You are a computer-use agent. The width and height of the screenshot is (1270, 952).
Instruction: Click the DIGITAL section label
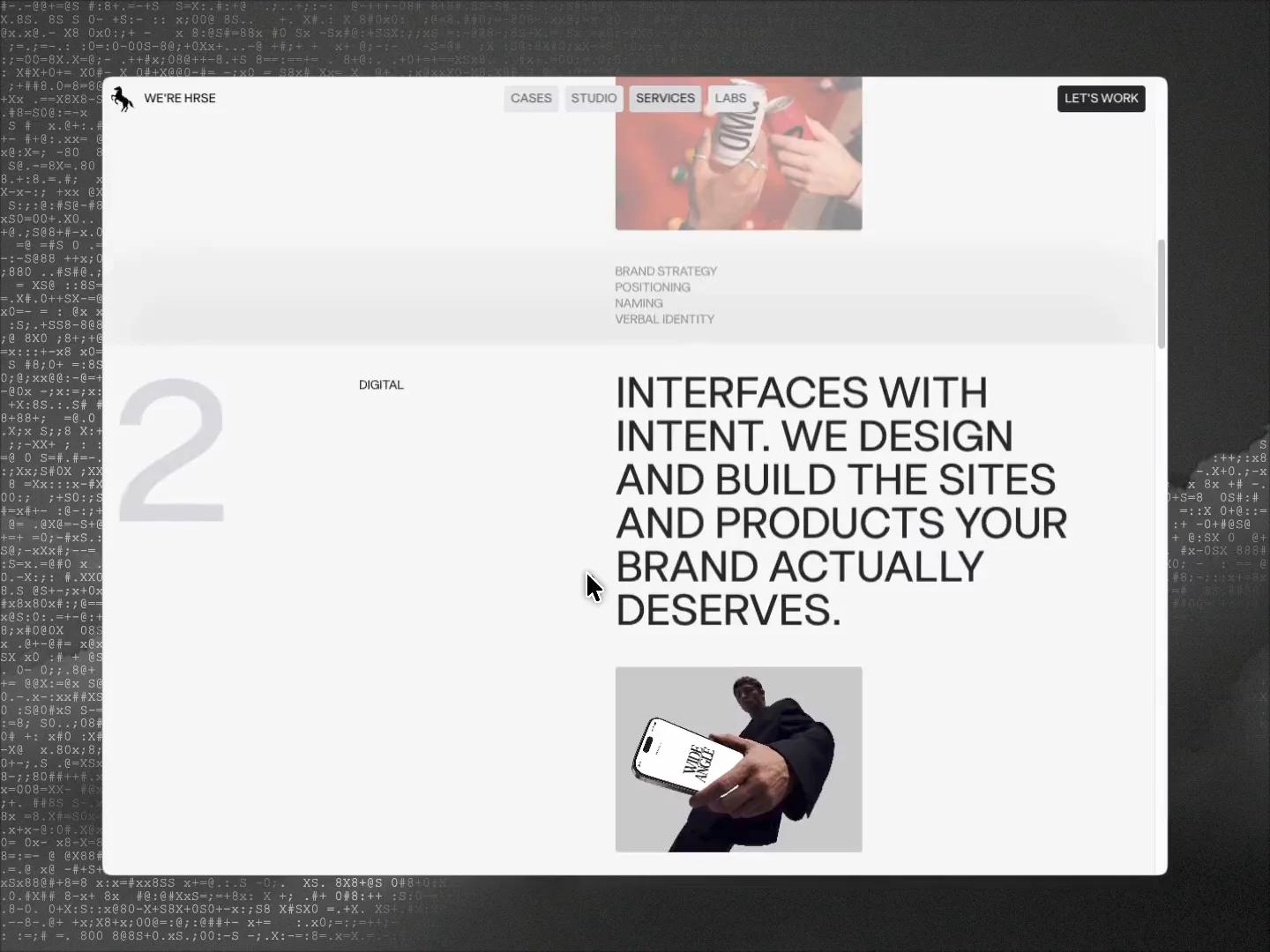tap(381, 384)
